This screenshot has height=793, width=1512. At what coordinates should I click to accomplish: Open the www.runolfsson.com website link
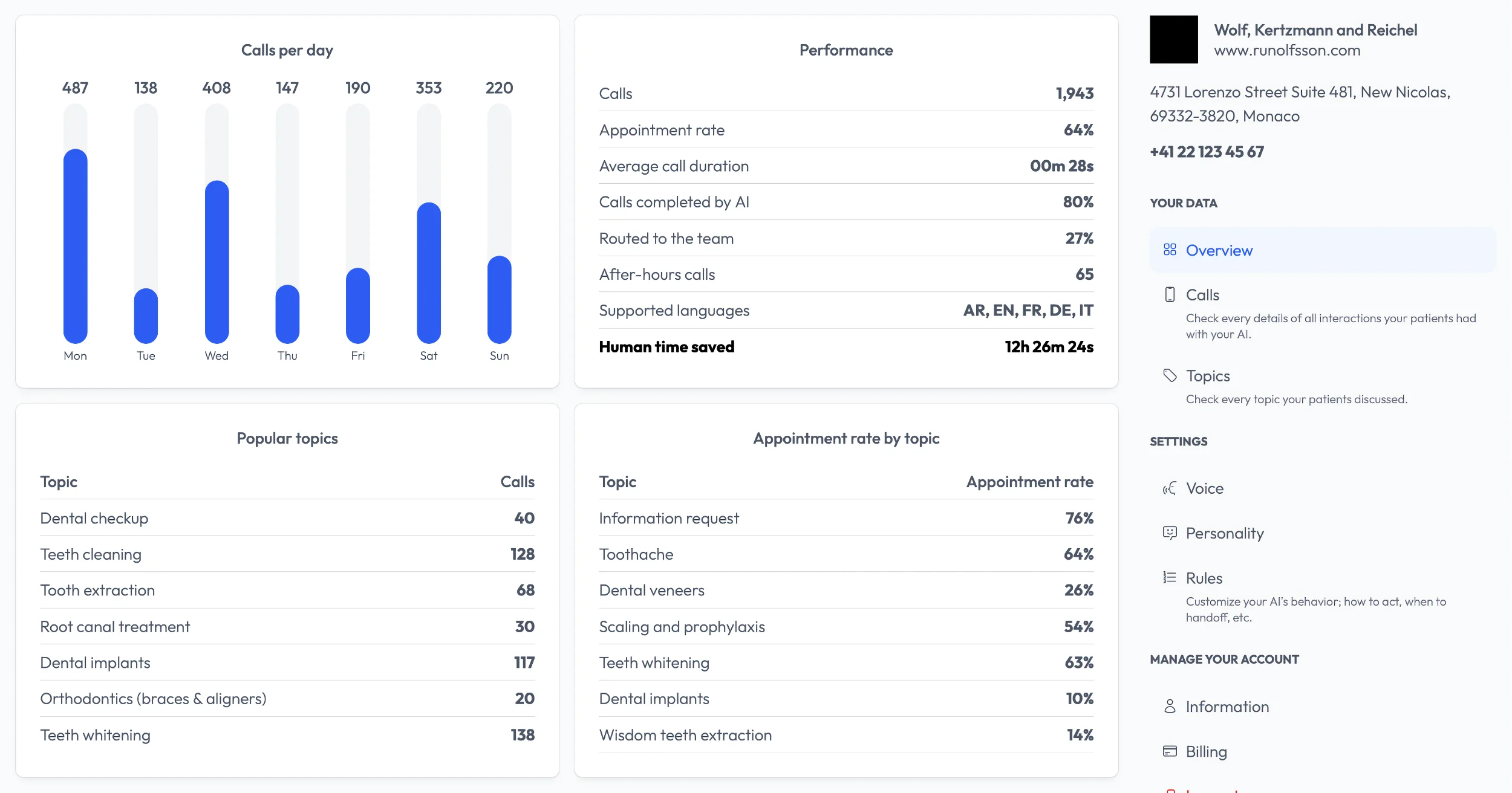(1287, 50)
